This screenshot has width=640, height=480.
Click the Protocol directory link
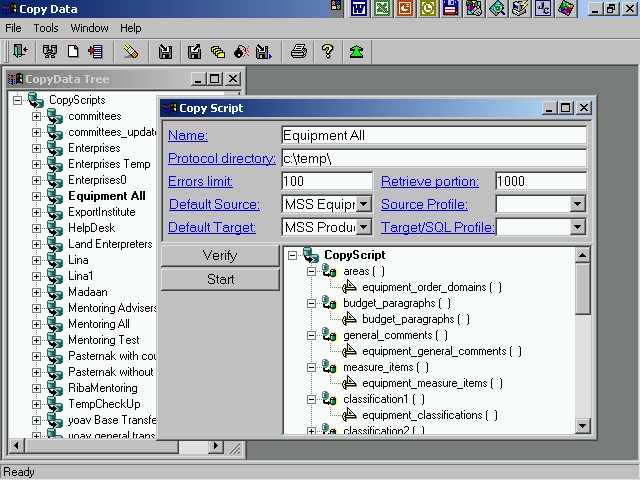(221, 158)
